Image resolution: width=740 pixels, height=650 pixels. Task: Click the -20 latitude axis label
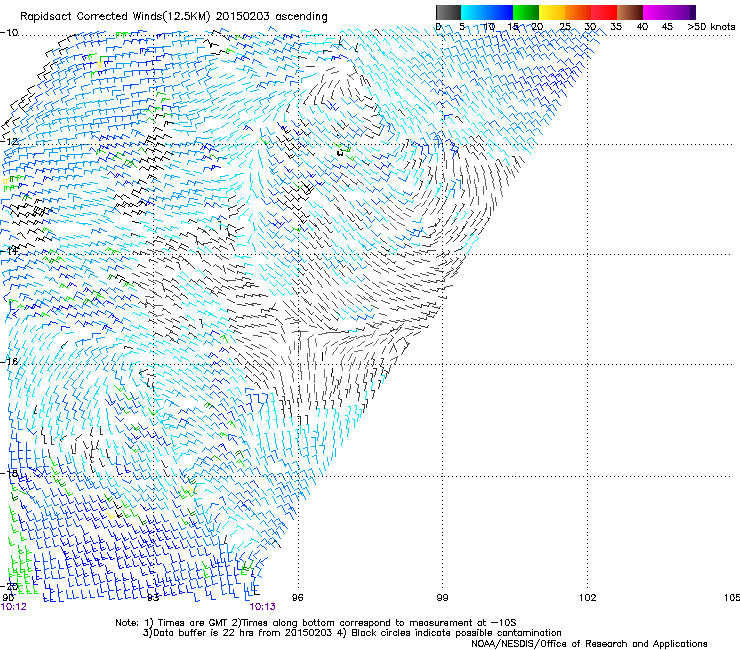point(9,586)
